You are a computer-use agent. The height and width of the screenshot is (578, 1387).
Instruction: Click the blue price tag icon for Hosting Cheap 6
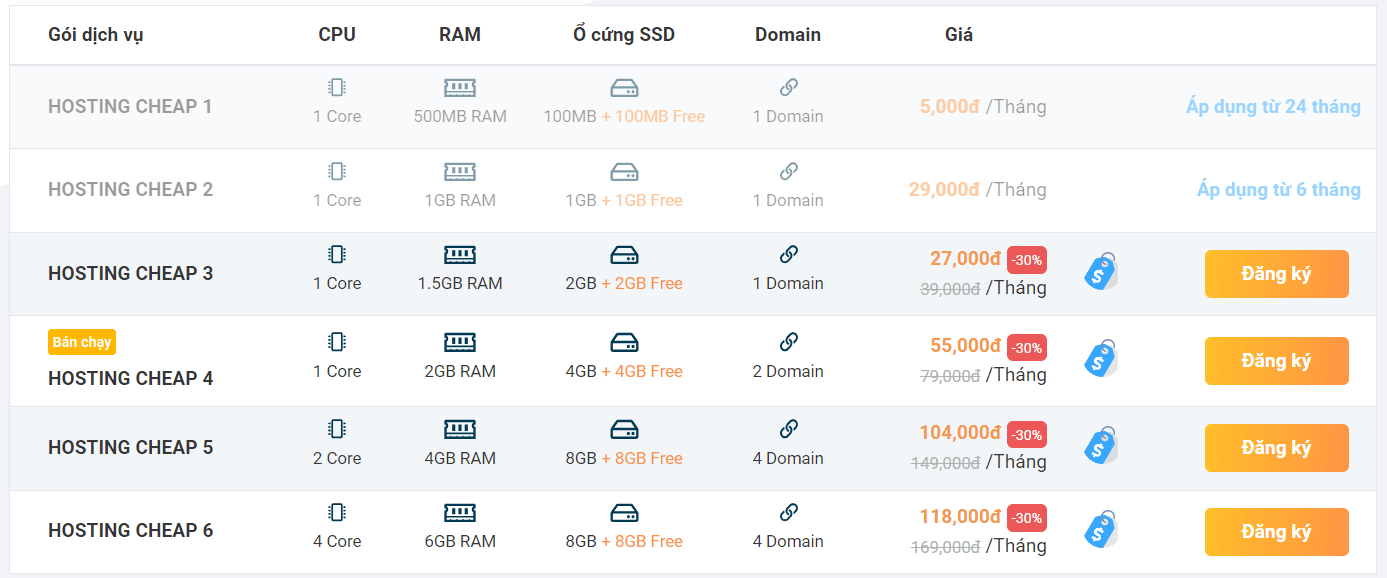(1101, 529)
